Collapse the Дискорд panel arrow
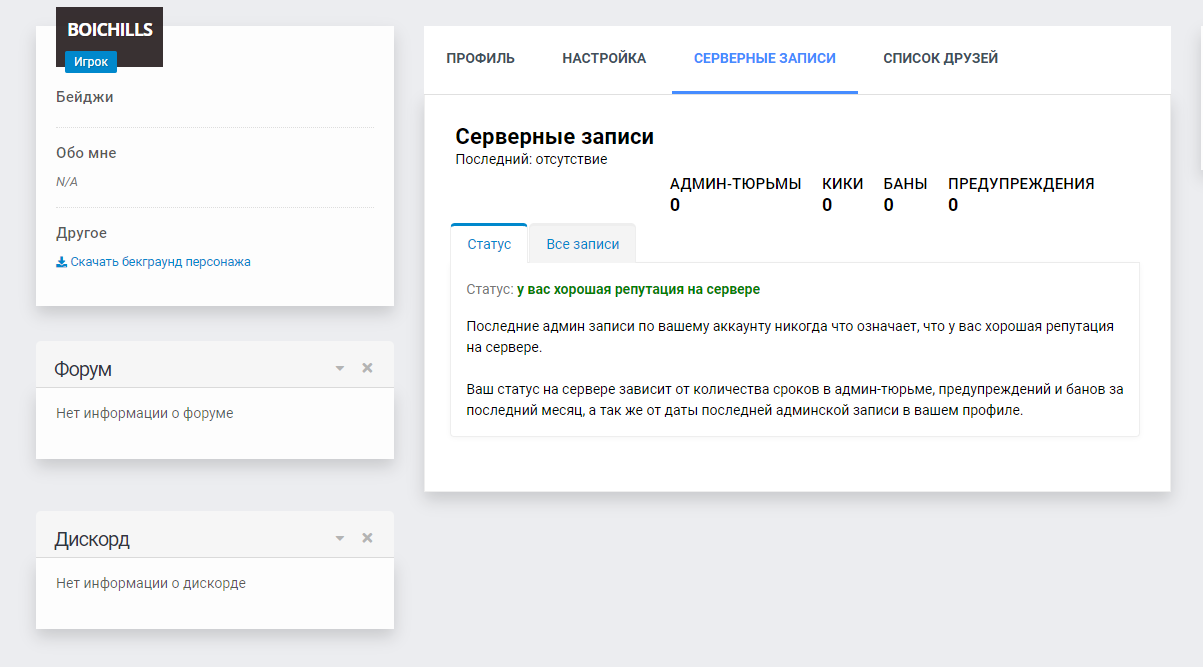The height and width of the screenshot is (667, 1203). [340, 539]
